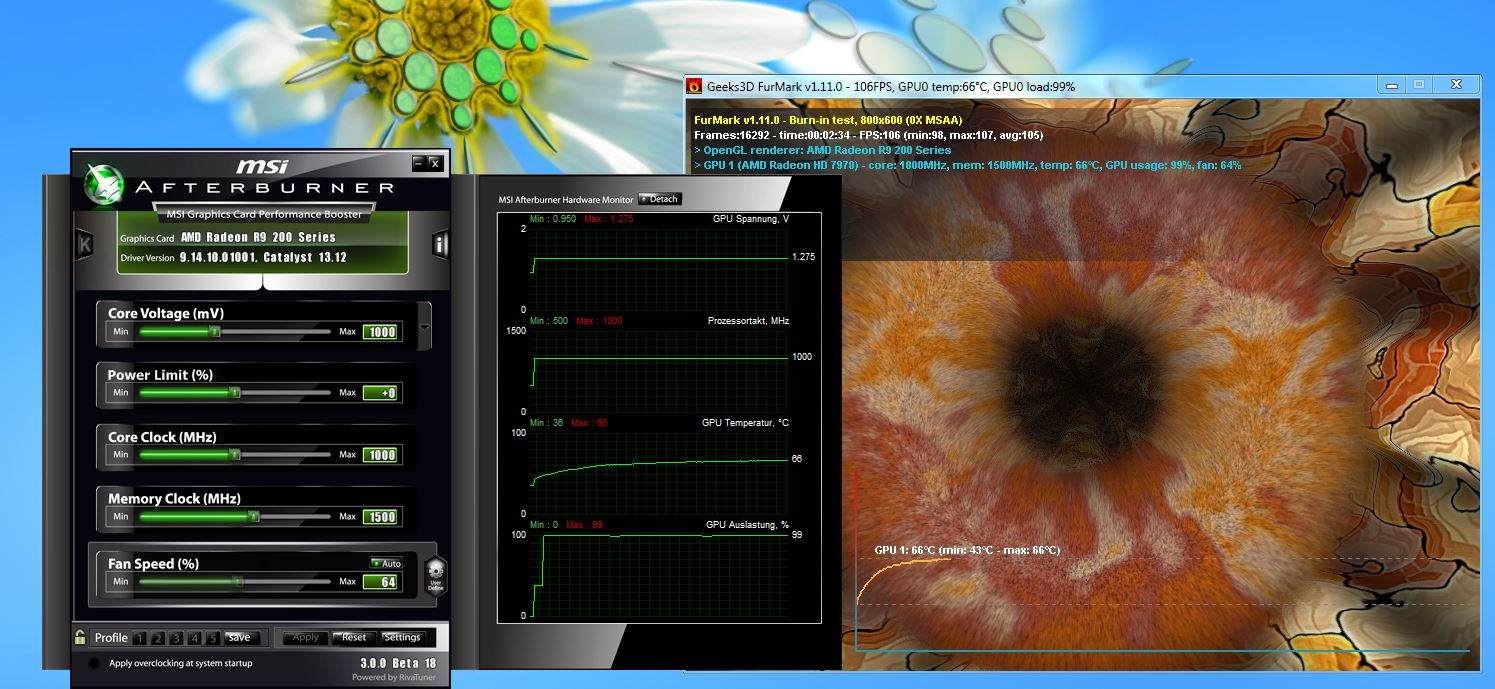
Task: Expand the Core Voltage dropdown arrow
Action: (425, 327)
